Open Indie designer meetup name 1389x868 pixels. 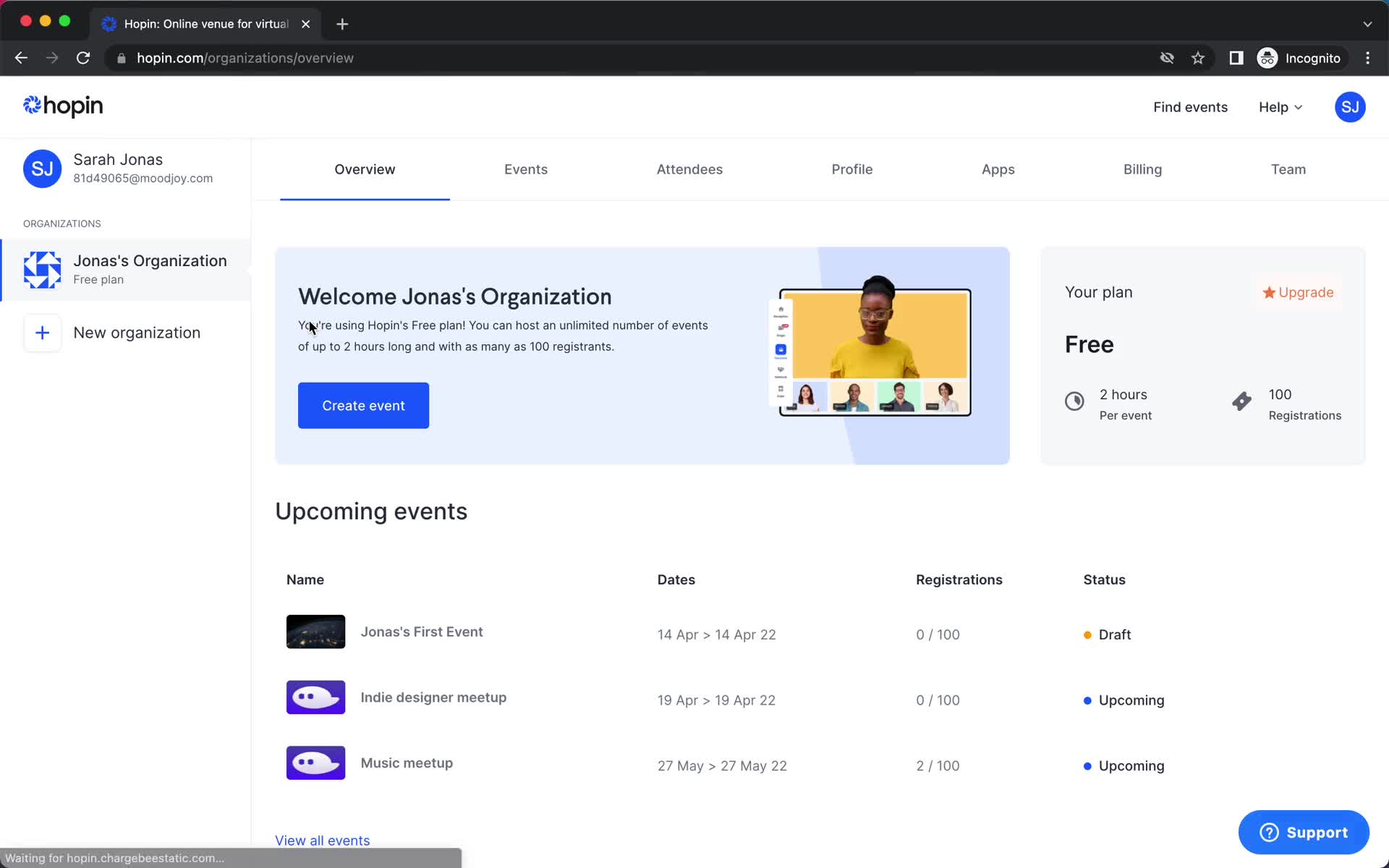point(433,697)
